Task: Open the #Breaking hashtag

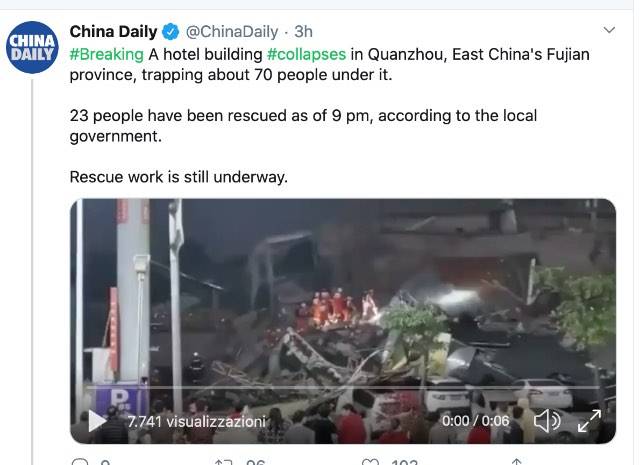Action: 107,54
